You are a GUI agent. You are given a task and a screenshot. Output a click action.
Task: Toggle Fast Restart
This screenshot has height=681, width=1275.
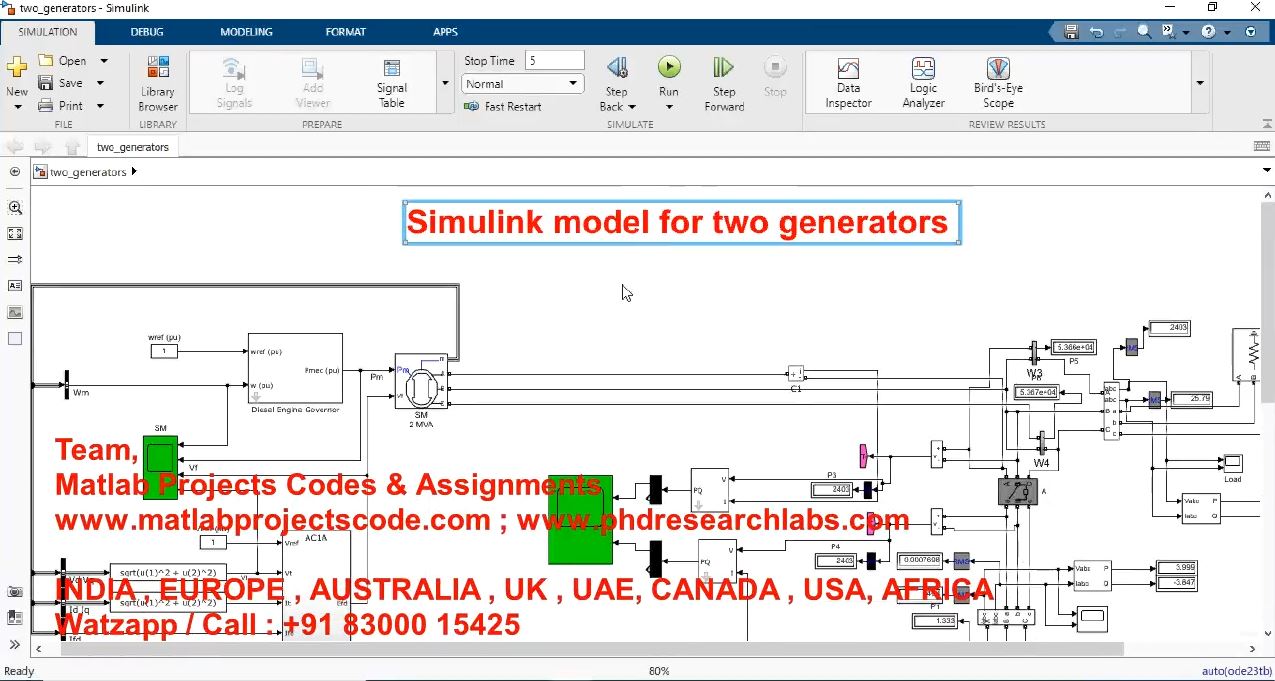(x=503, y=106)
